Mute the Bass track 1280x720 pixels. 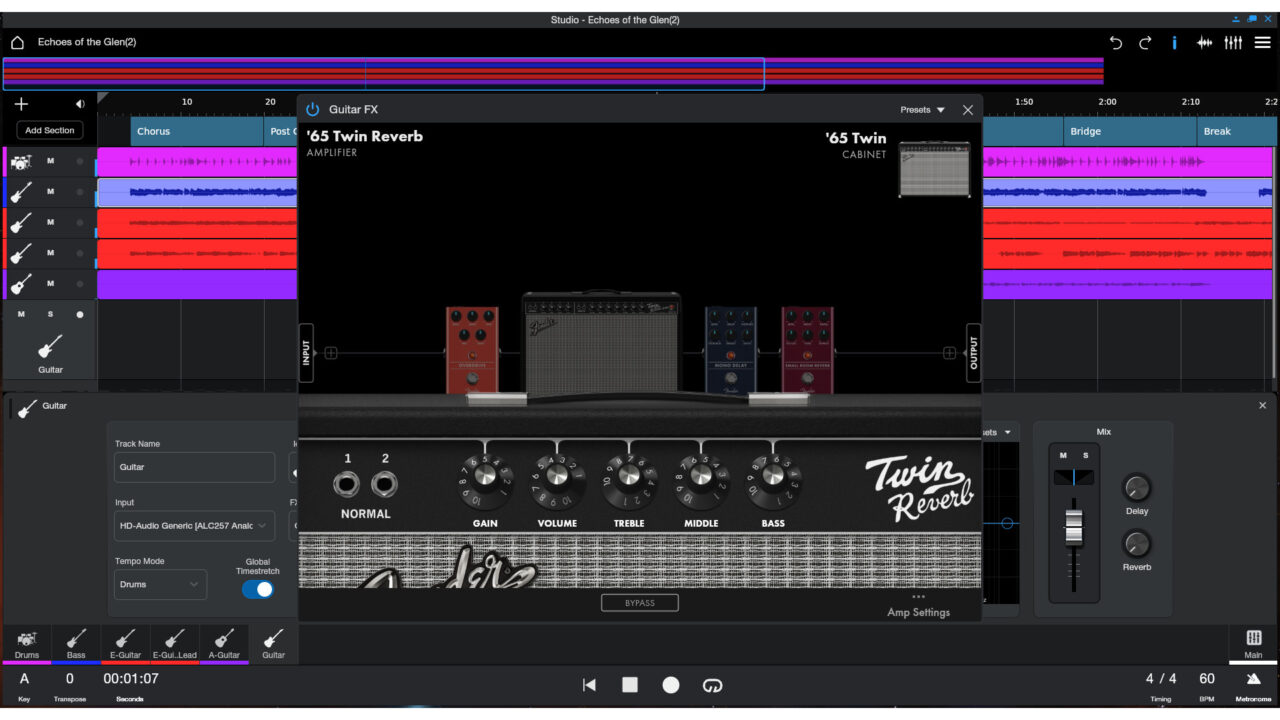click(51, 192)
